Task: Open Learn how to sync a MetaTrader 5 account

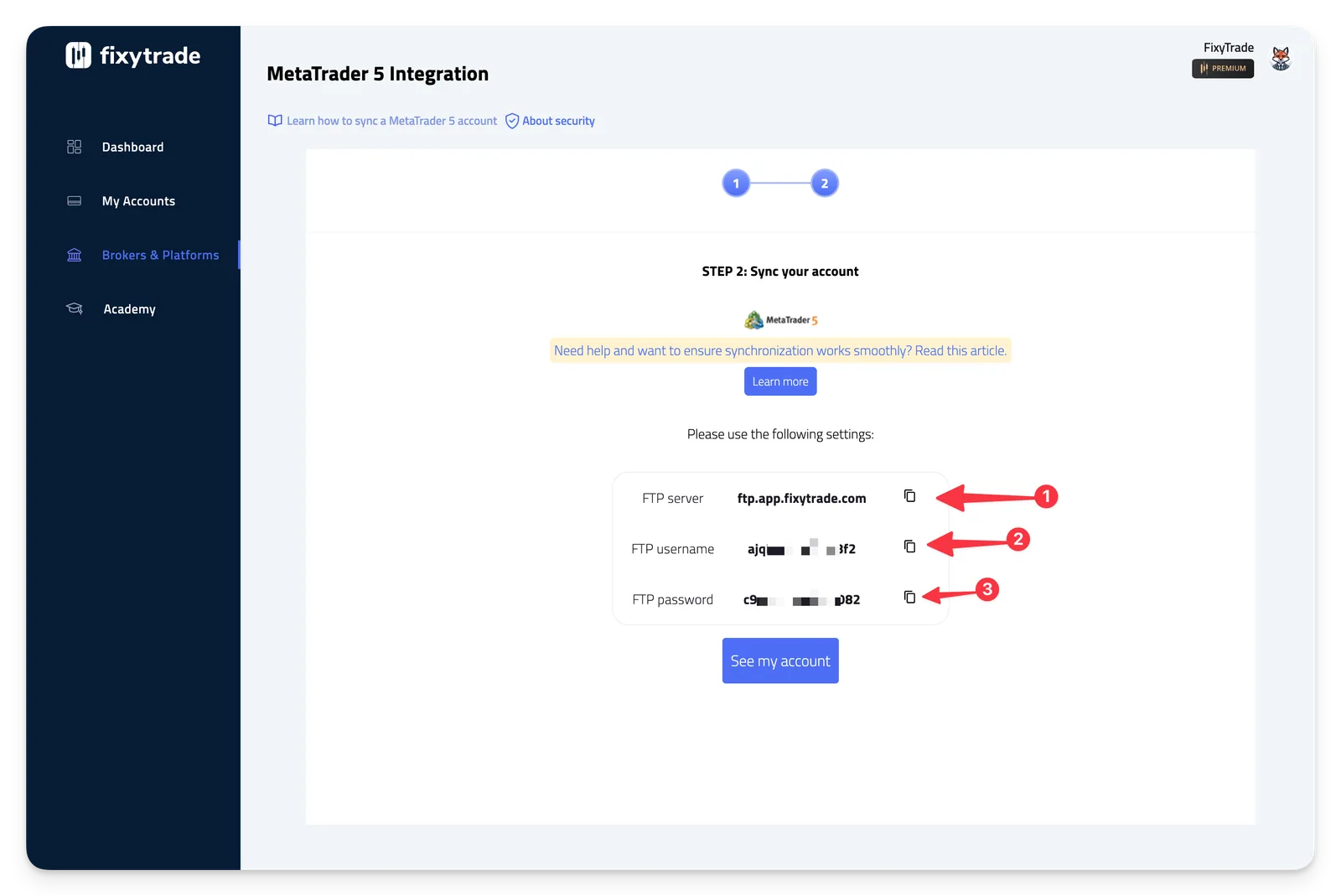Action: [391, 121]
